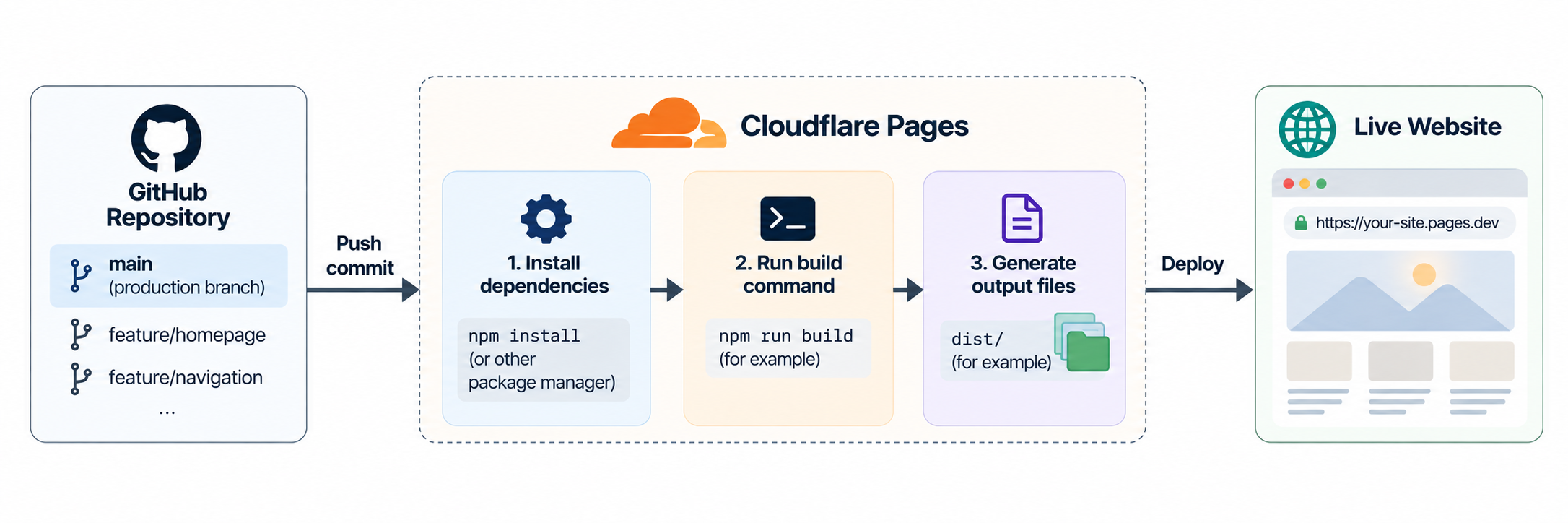Click the "3. Generate output files" step title

coord(1024,275)
